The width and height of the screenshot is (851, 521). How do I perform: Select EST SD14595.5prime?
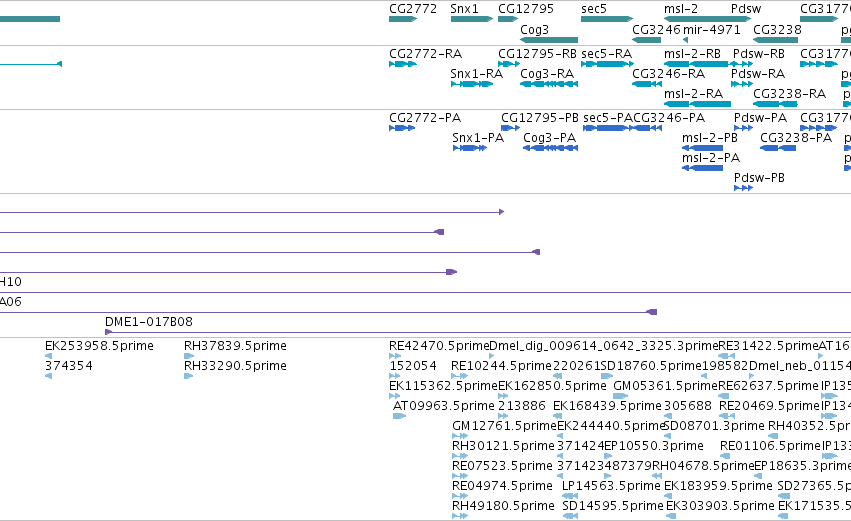tap(613, 506)
